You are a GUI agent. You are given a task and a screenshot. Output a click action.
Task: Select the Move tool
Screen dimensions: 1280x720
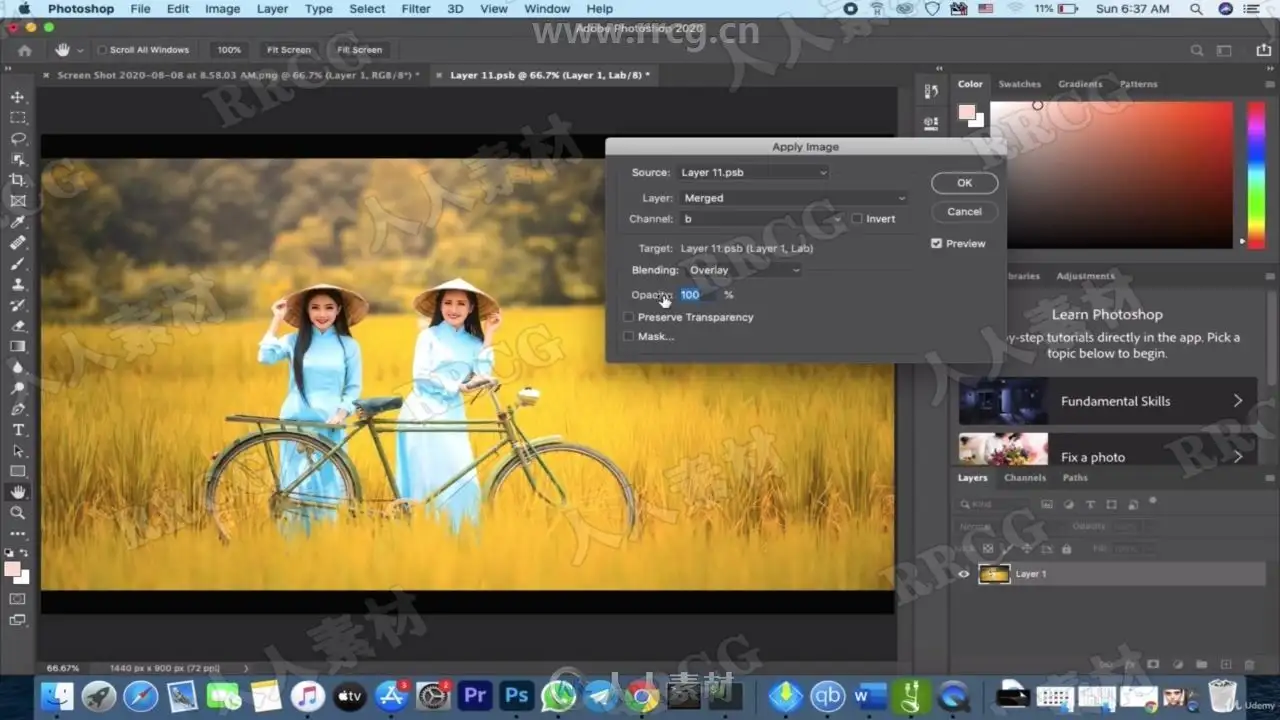pyautogui.click(x=18, y=97)
